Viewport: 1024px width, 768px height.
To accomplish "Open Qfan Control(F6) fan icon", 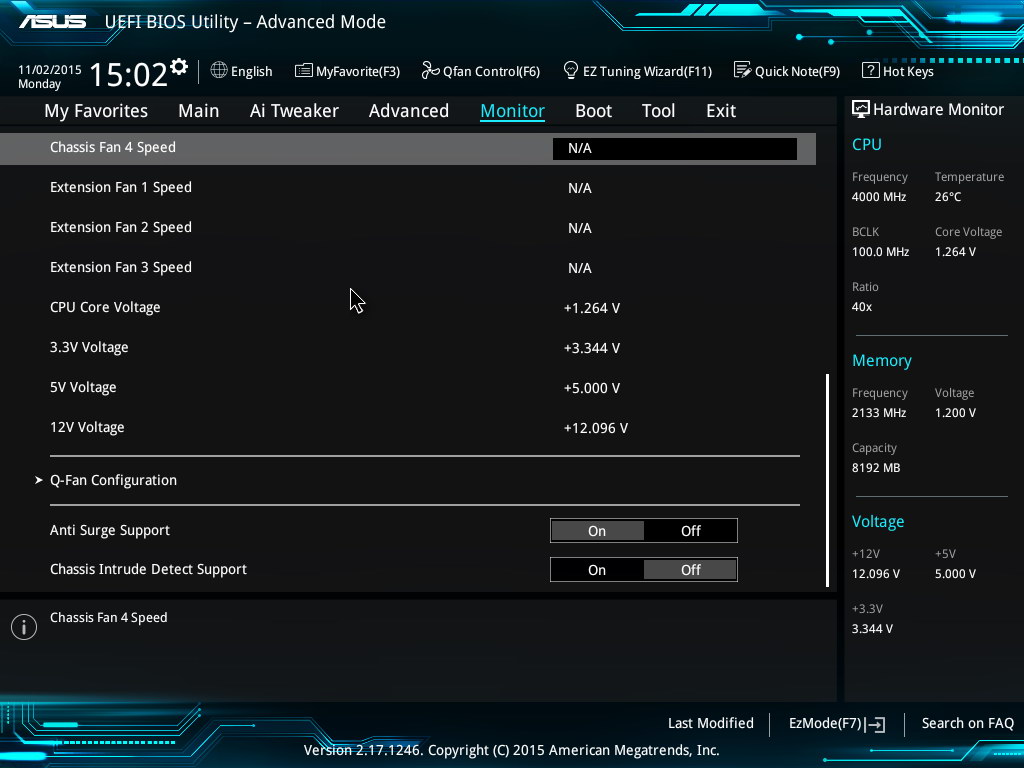I will (430, 71).
